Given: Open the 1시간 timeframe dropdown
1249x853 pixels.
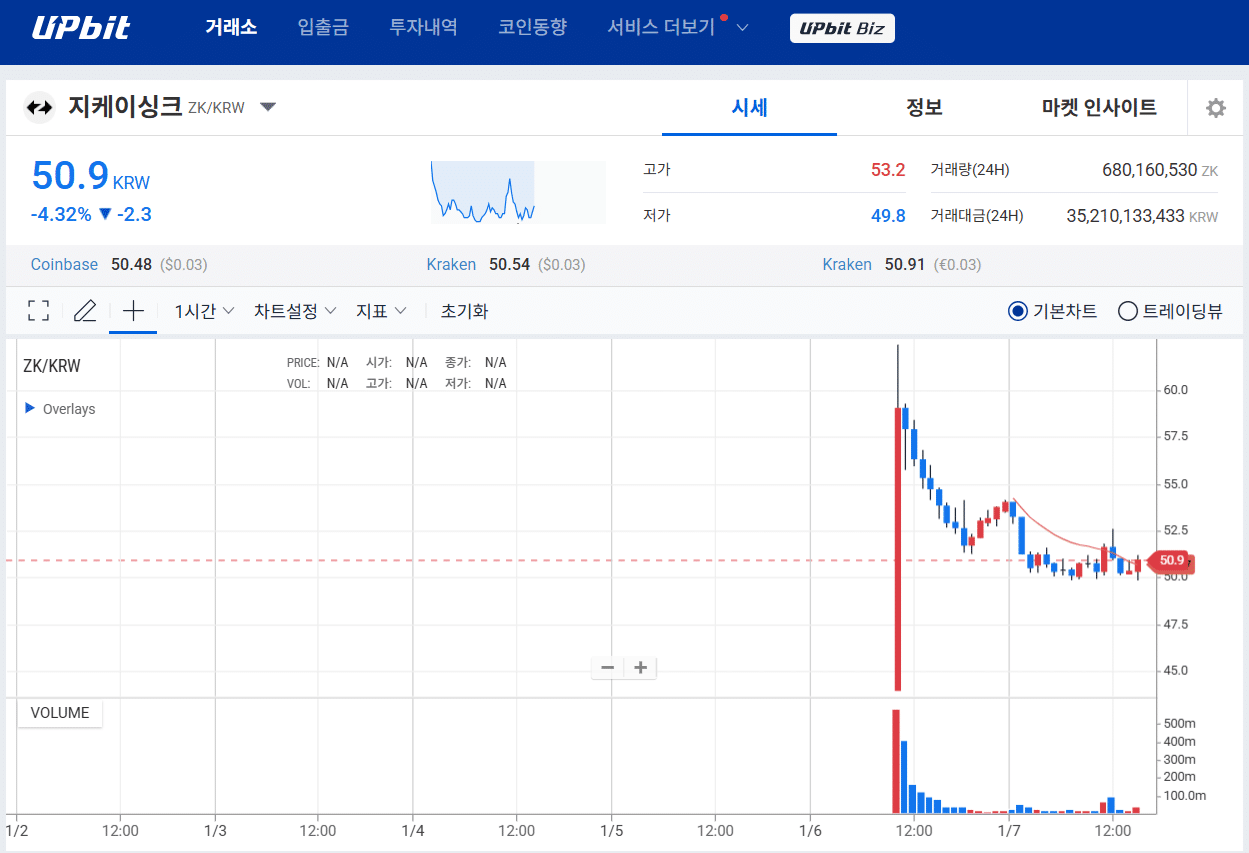Looking at the screenshot, I should [202, 310].
